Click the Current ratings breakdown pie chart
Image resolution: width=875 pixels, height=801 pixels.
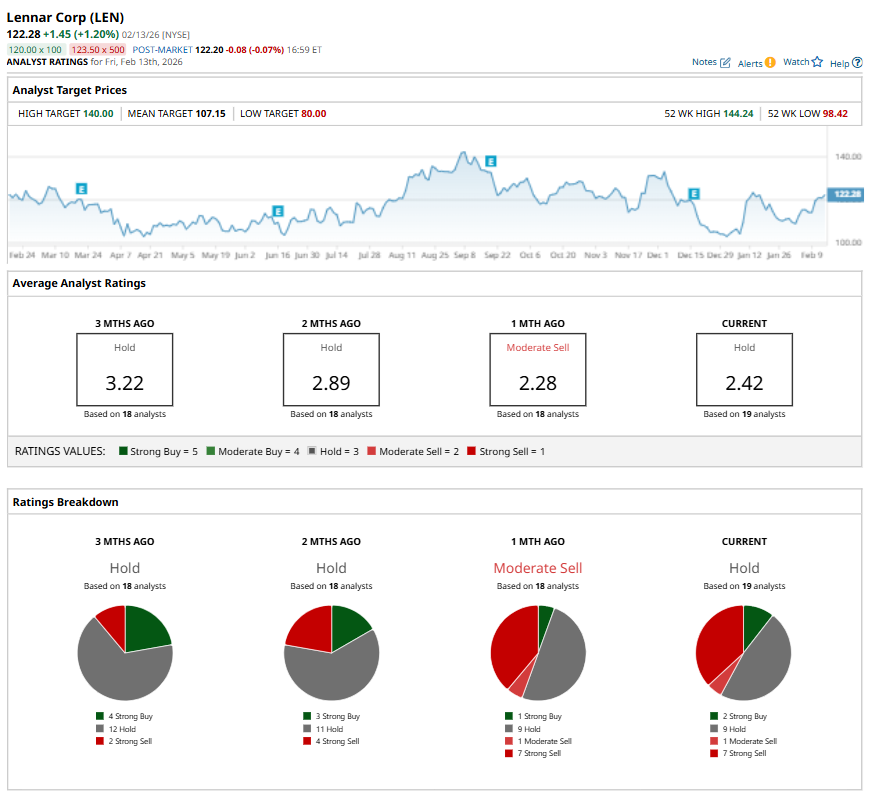(x=743, y=652)
